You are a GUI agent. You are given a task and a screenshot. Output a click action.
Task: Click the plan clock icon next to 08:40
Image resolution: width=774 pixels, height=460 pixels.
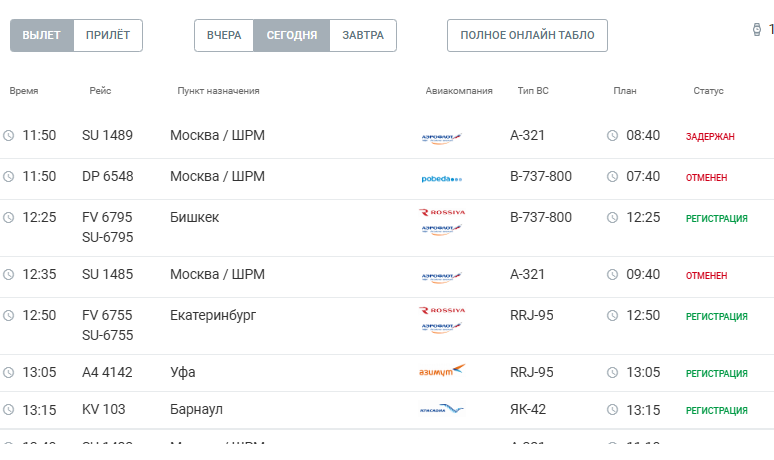point(612,136)
